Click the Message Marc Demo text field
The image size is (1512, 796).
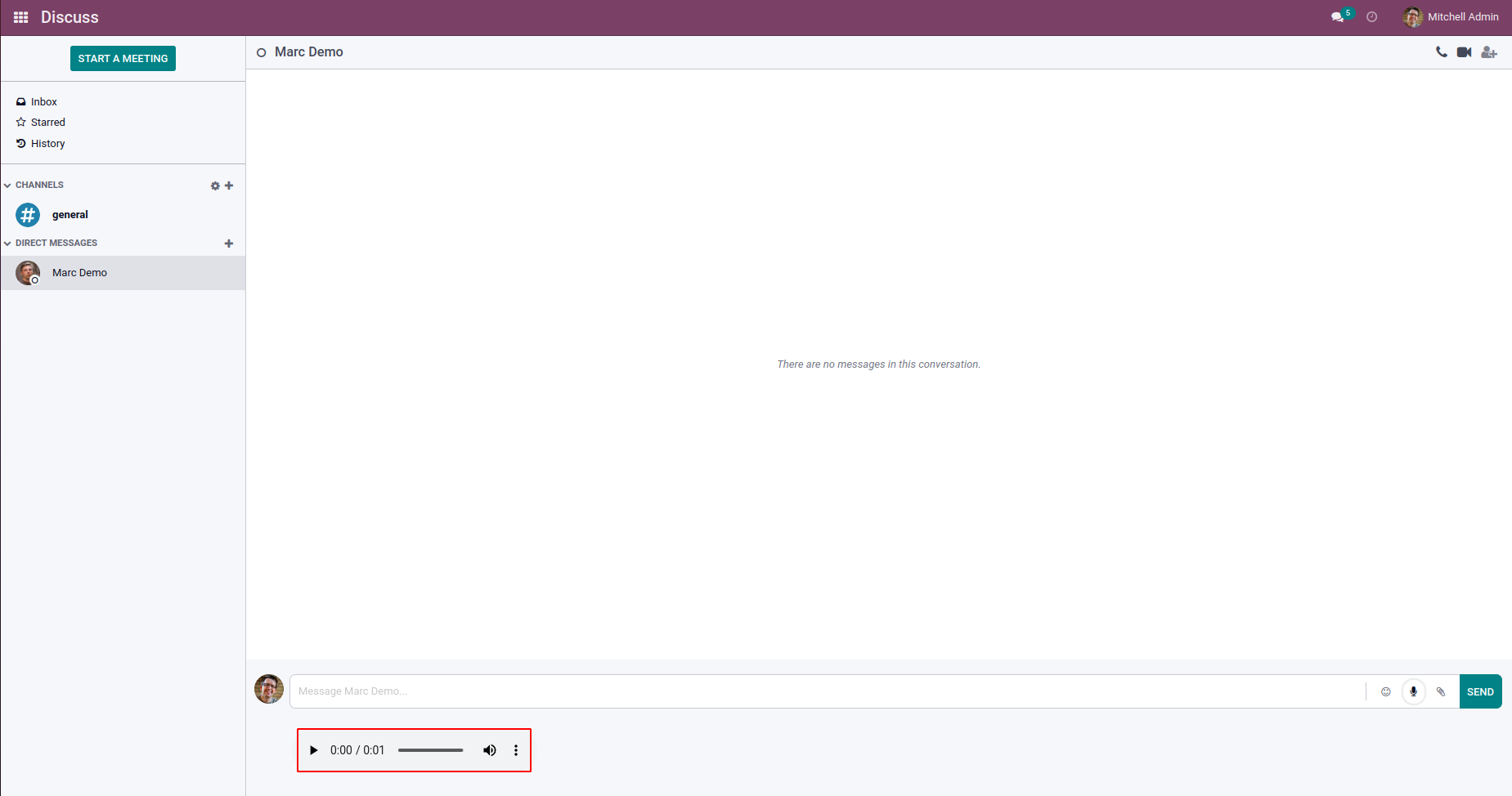pos(828,691)
